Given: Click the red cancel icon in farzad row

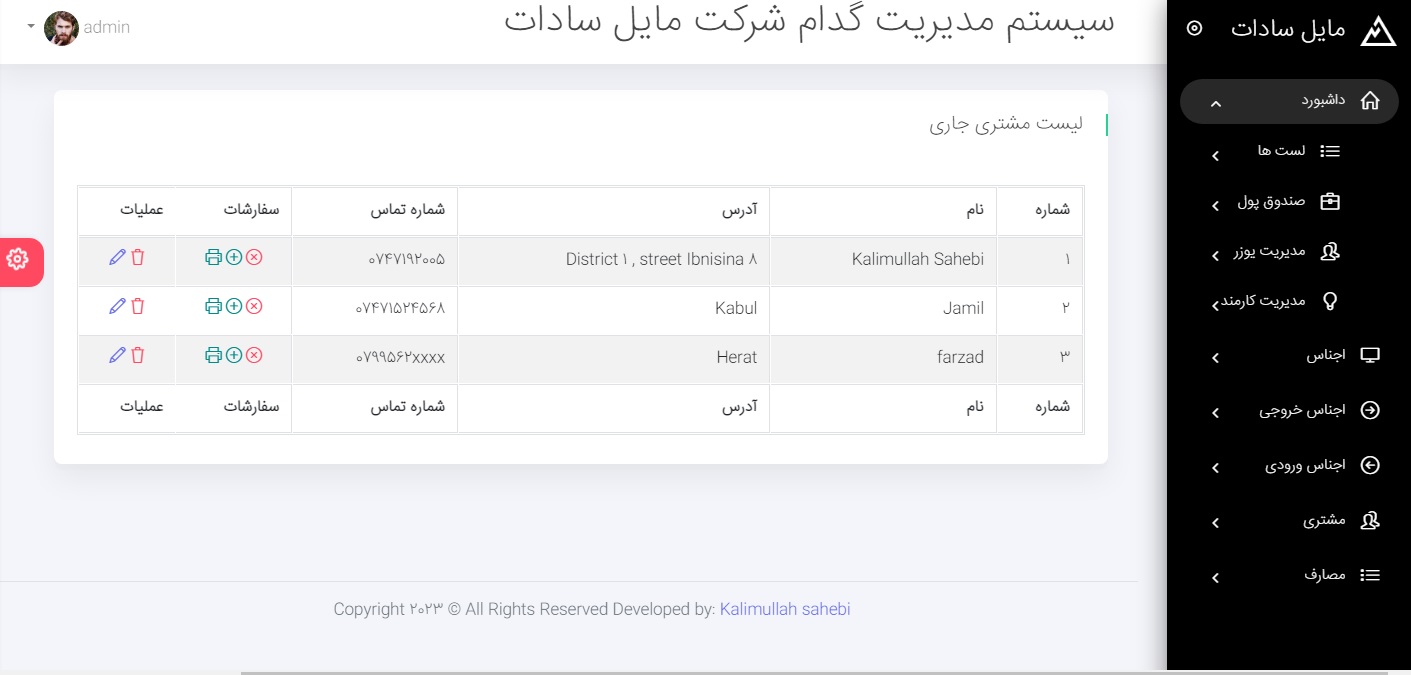Looking at the screenshot, I should (254, 355).
